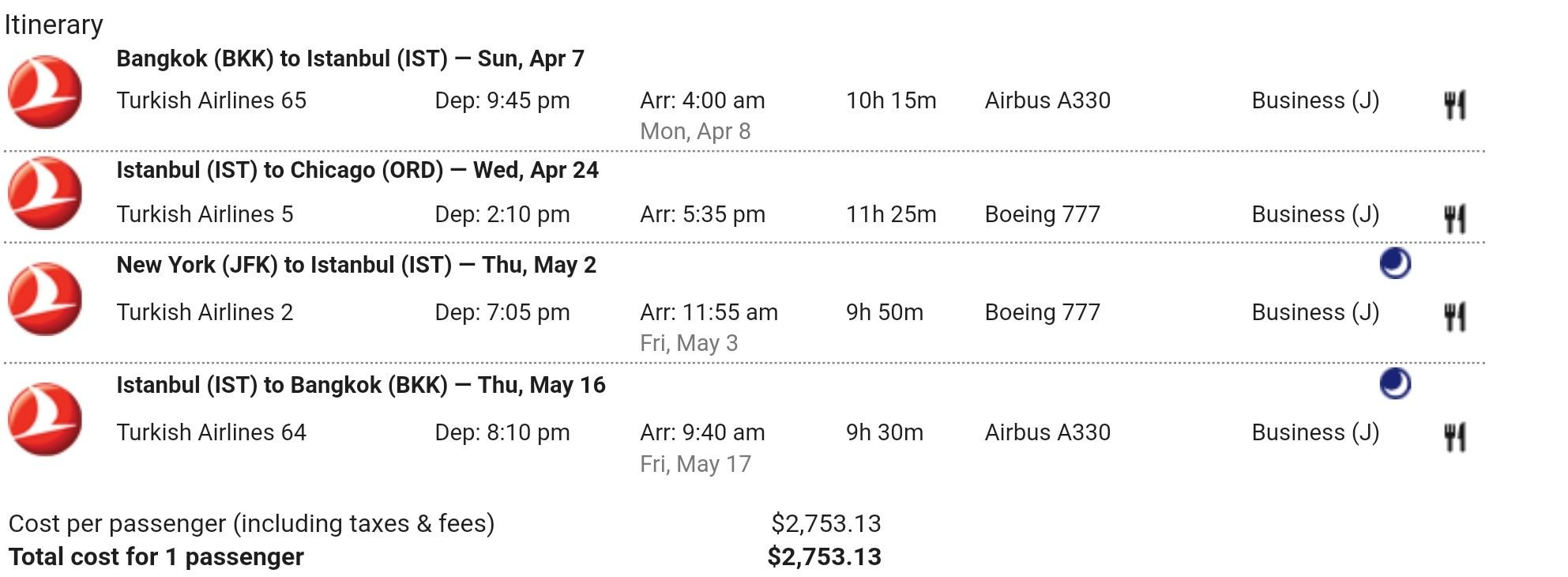Screen dimensions: 1568x577
Task: Click the New York (JFK) to Istanbul heading
Action: click(356, 265)
